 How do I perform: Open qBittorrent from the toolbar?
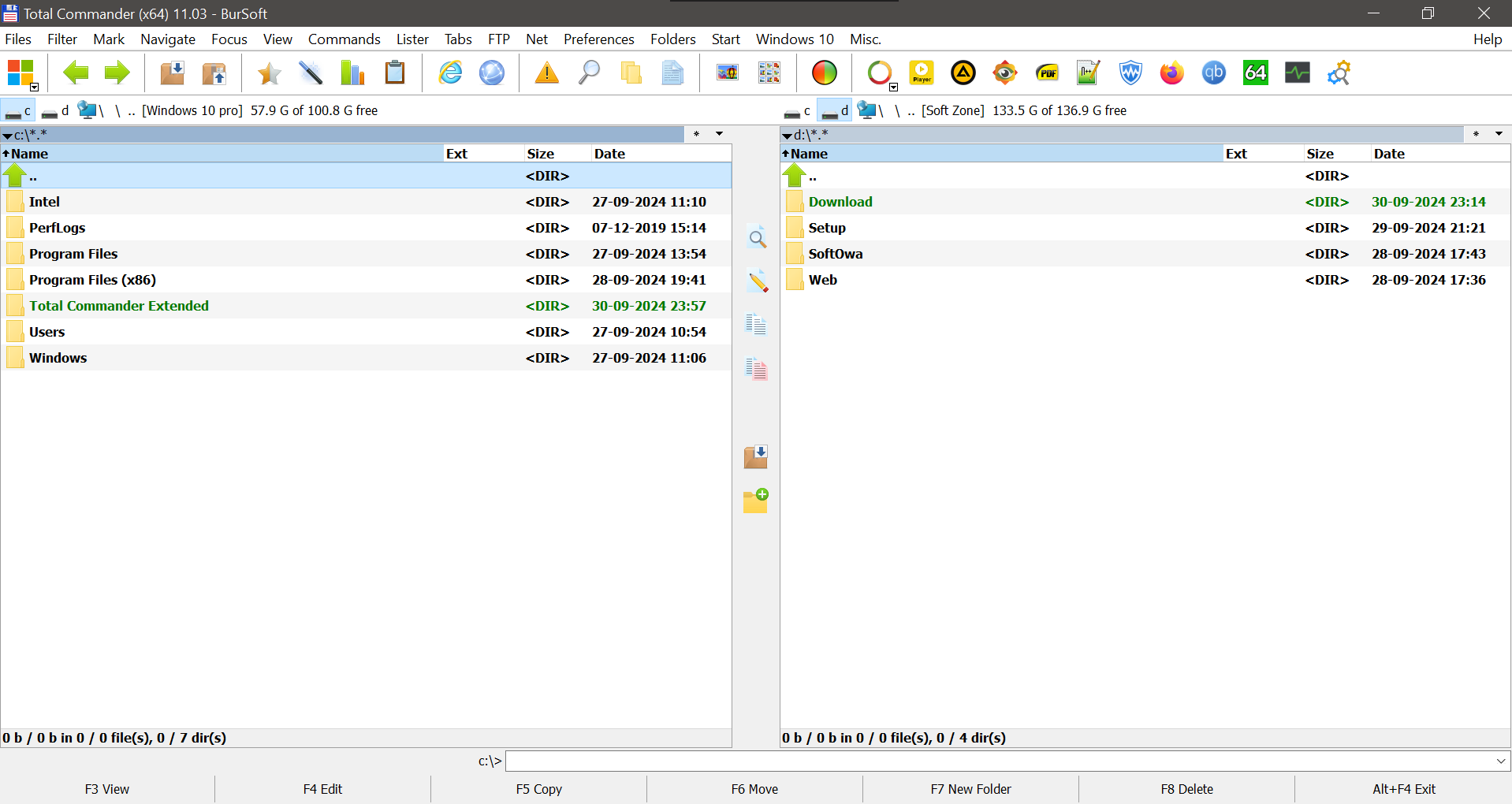pos(1213,73)
